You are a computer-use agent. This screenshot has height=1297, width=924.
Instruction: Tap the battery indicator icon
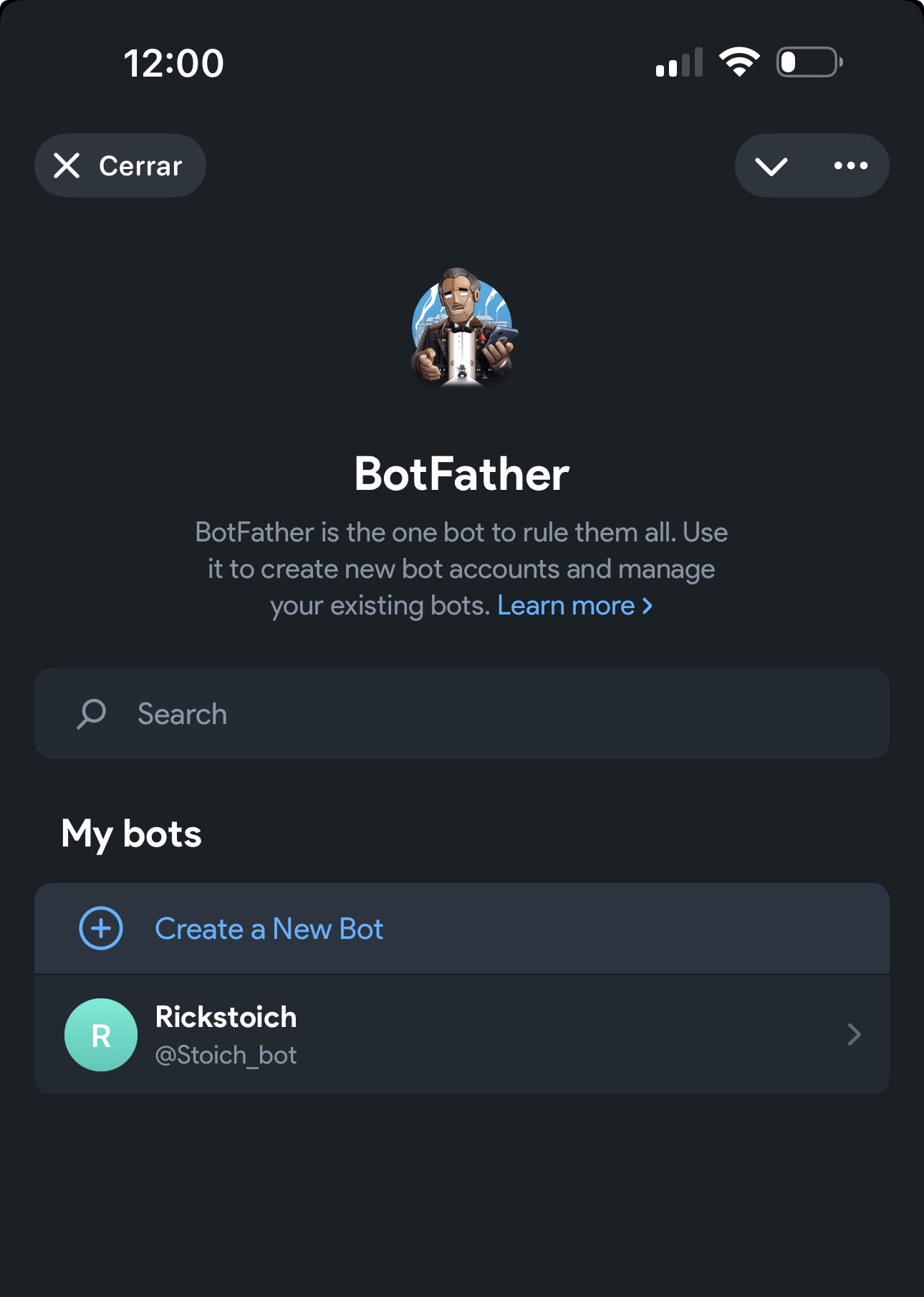809,62
